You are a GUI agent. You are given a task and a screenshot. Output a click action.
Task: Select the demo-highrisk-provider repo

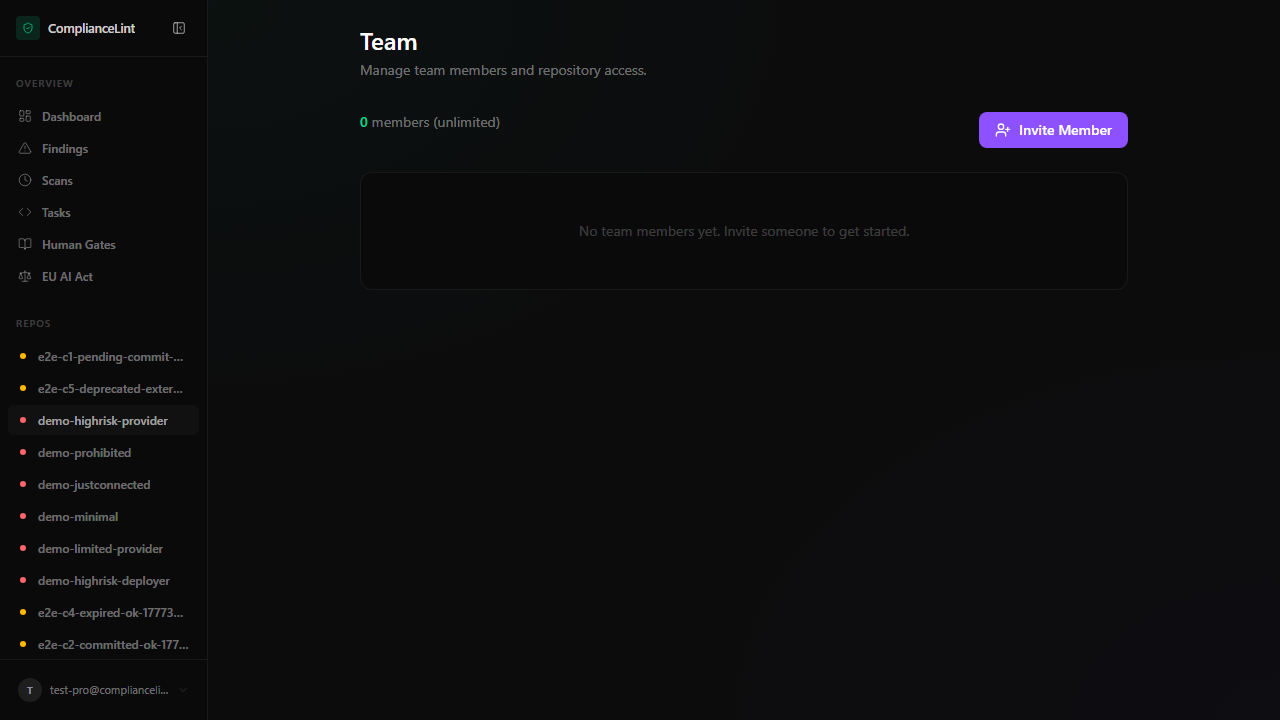[x=103, y=421]
